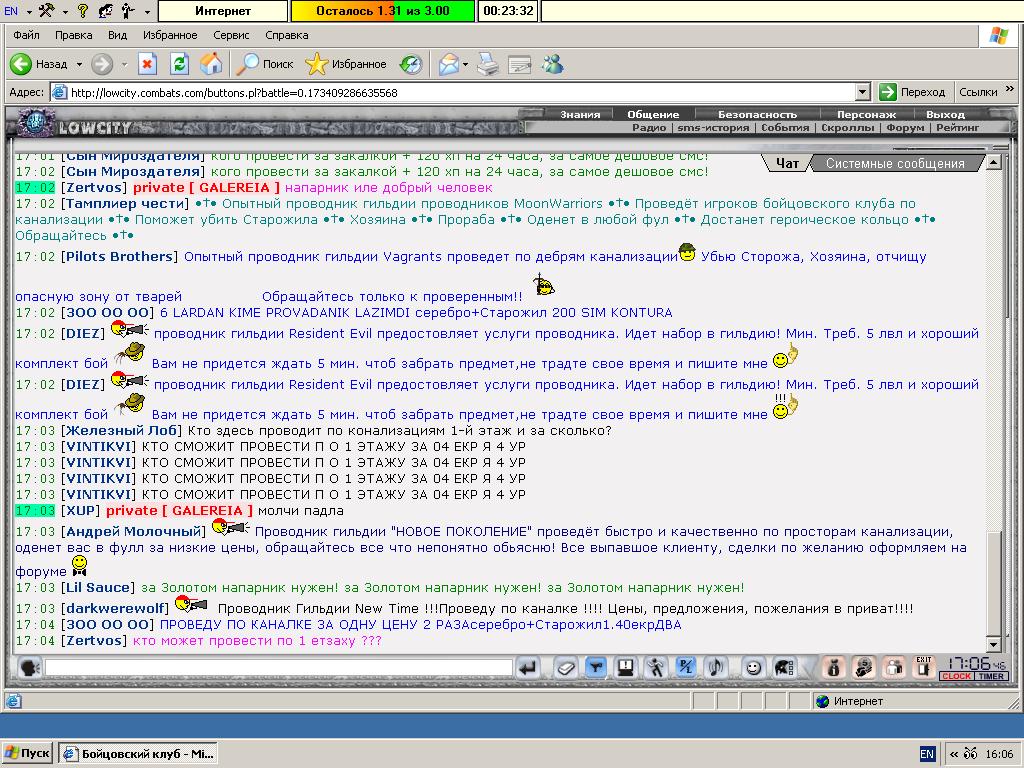Toggle the chat filter funnel button

[x=596, y=667]
